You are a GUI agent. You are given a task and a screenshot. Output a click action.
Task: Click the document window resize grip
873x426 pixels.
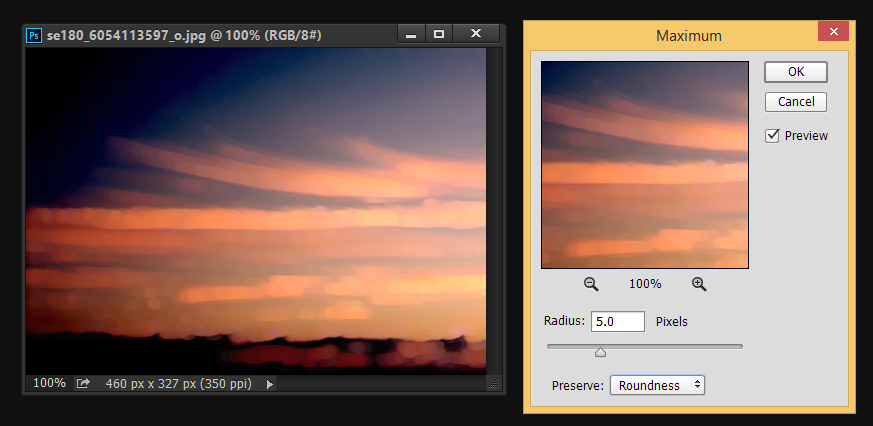(493, 383)
